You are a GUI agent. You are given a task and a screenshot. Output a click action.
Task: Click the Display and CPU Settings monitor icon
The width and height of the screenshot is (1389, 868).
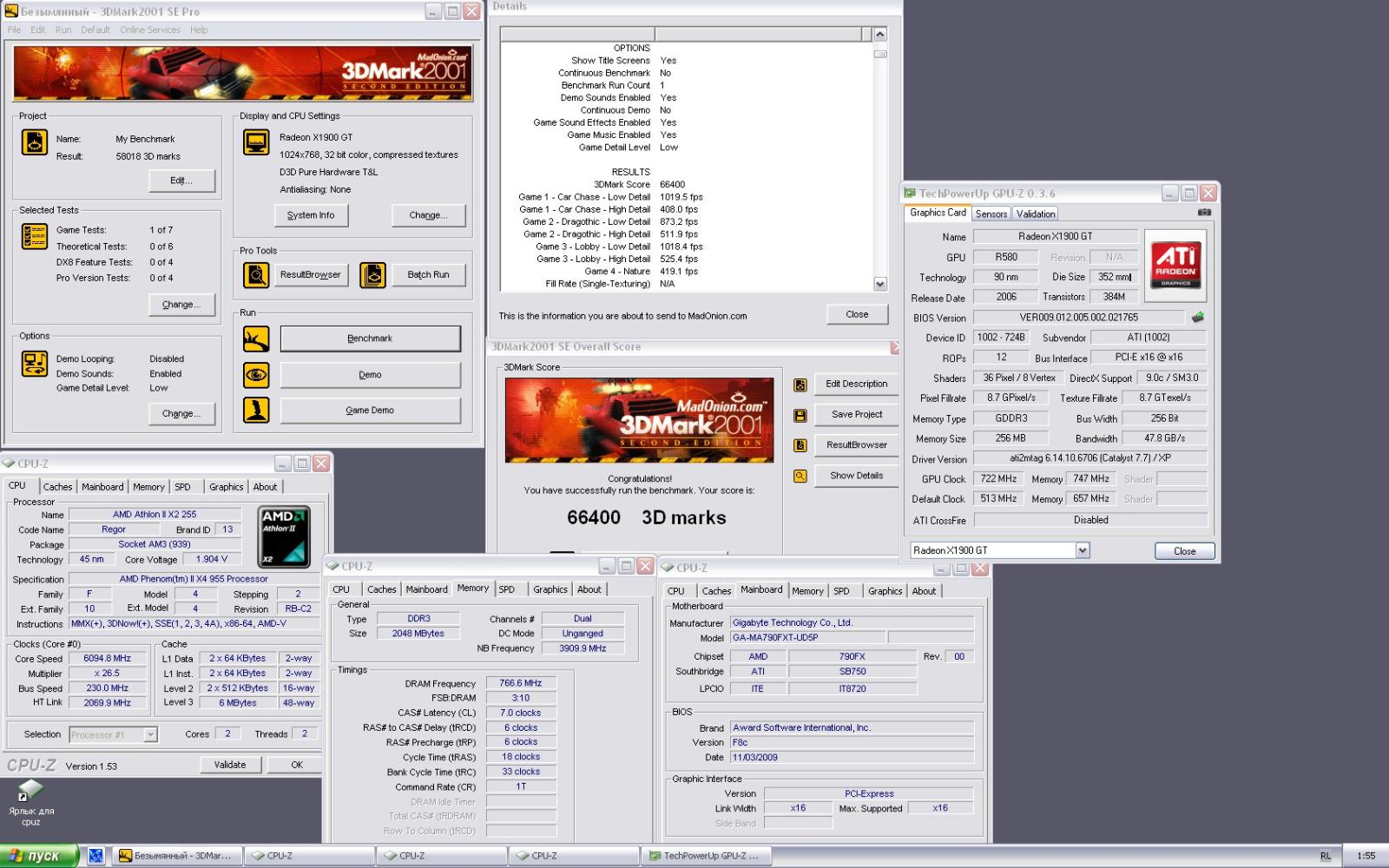[x=256, y=141]
